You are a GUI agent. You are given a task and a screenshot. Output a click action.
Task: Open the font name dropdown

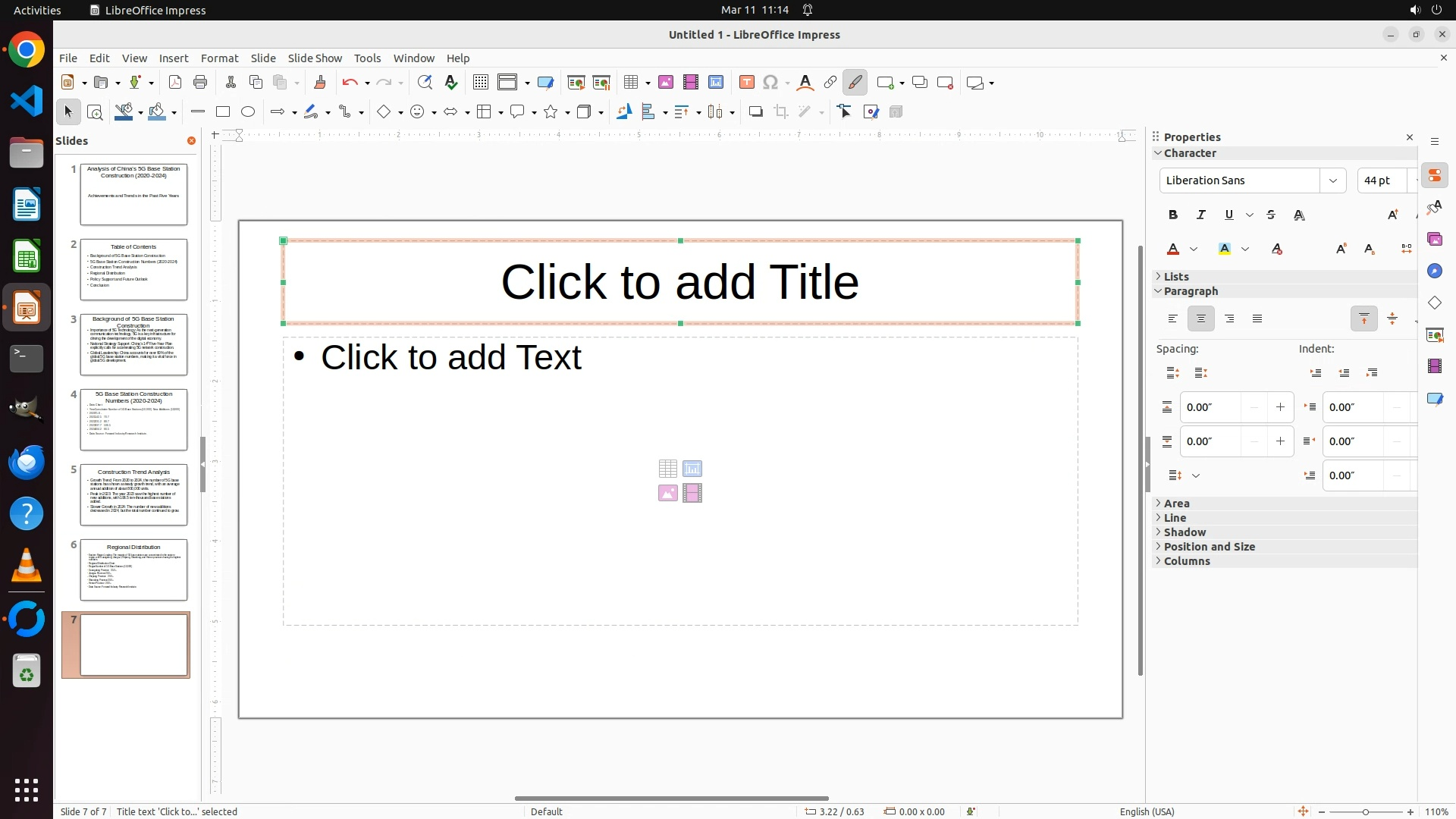(1332, 180)
